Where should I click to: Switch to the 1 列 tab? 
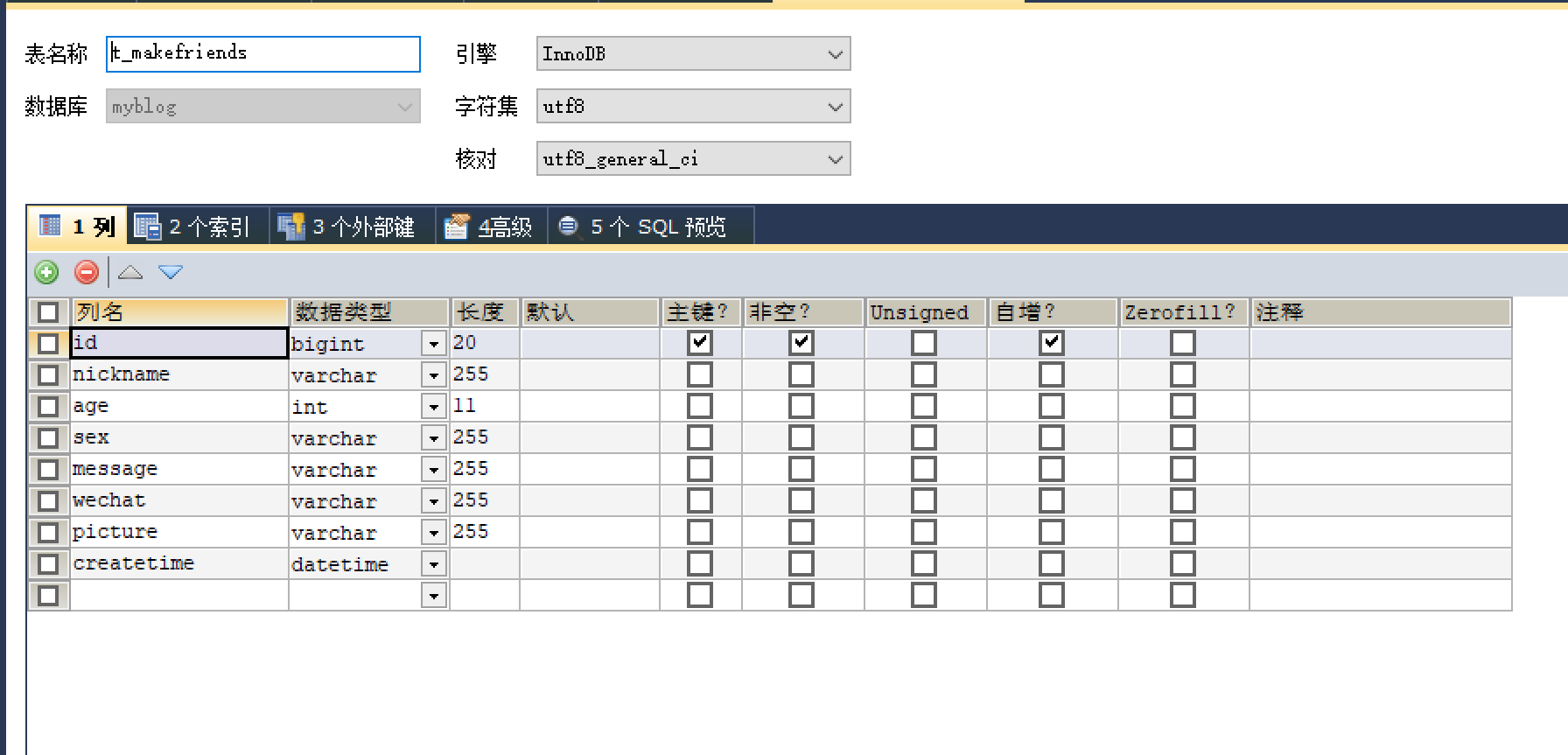pyautogui.click(x=78, y=227)
